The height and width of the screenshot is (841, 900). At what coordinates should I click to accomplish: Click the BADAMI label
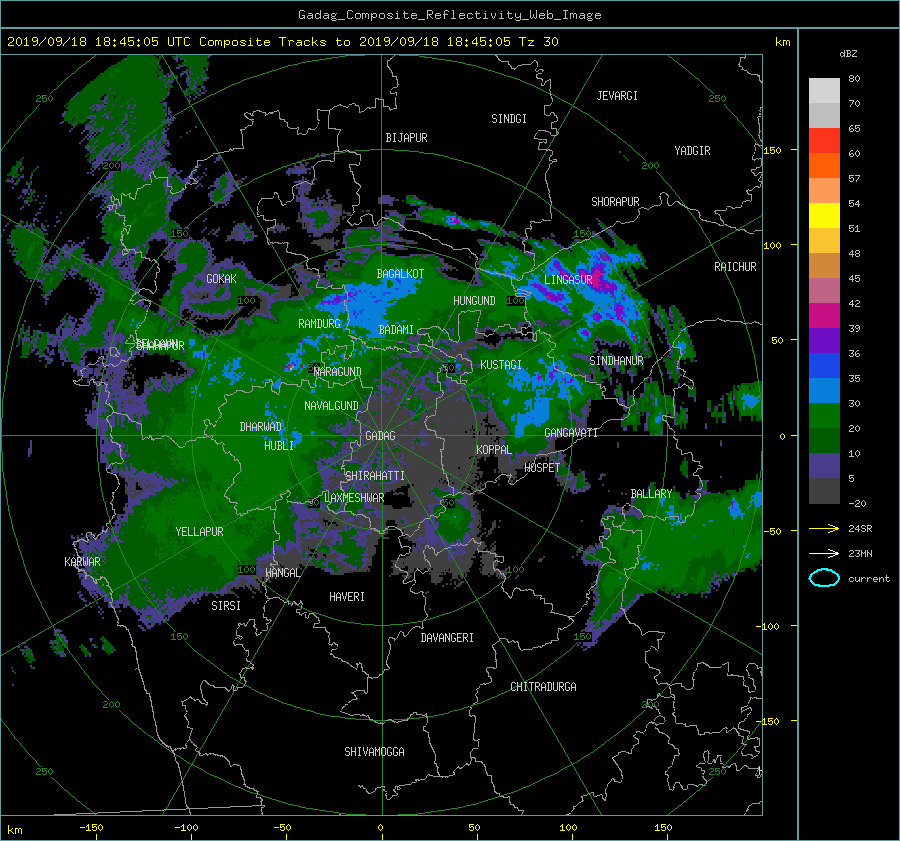pyautogui.click(x=396, y=330)
